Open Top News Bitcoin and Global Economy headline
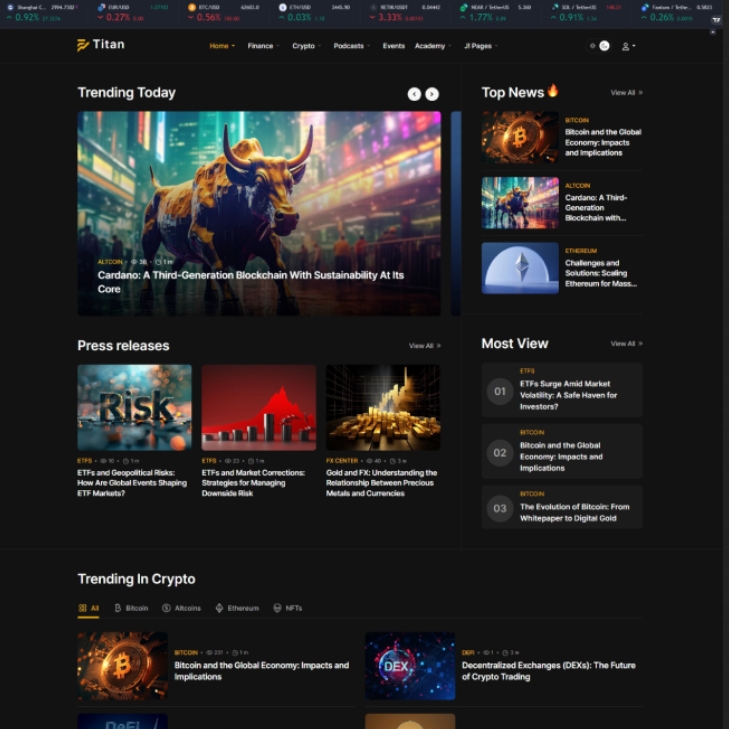Screen dimensions: 729x729 603,142
